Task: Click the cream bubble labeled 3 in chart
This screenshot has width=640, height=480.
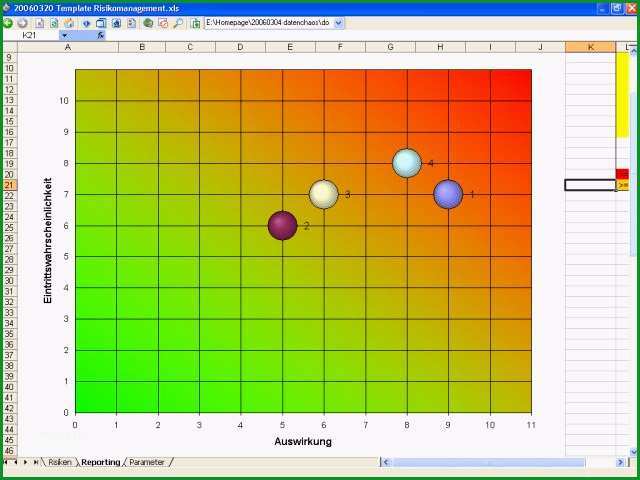Action: (x=324, y=194)
